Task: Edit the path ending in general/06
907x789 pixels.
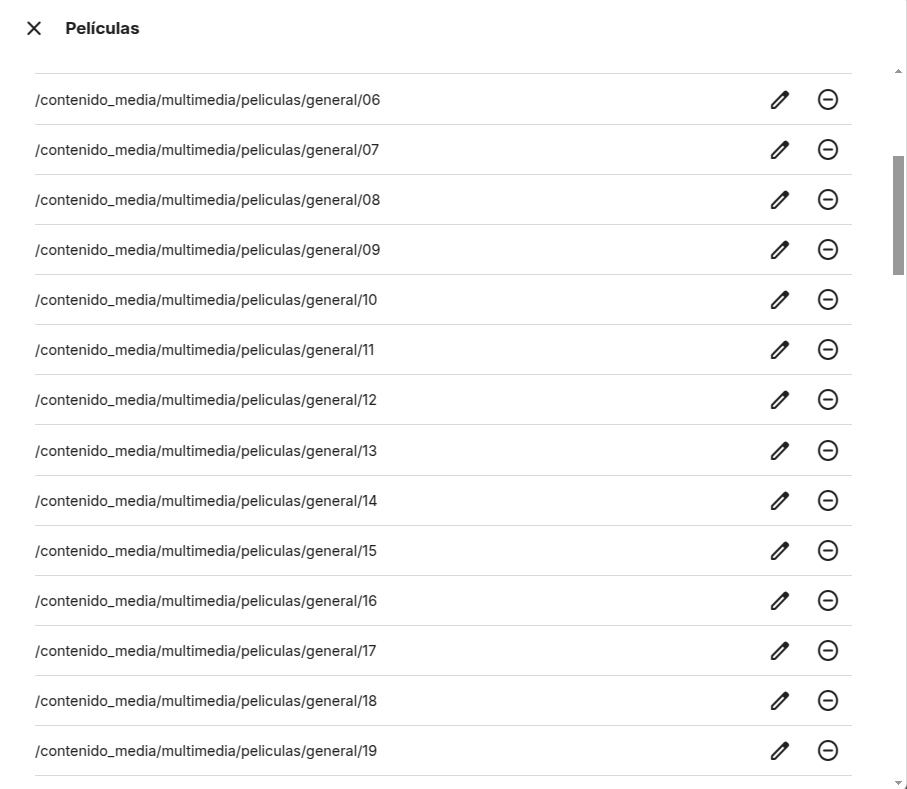Action: coord(780,100)
